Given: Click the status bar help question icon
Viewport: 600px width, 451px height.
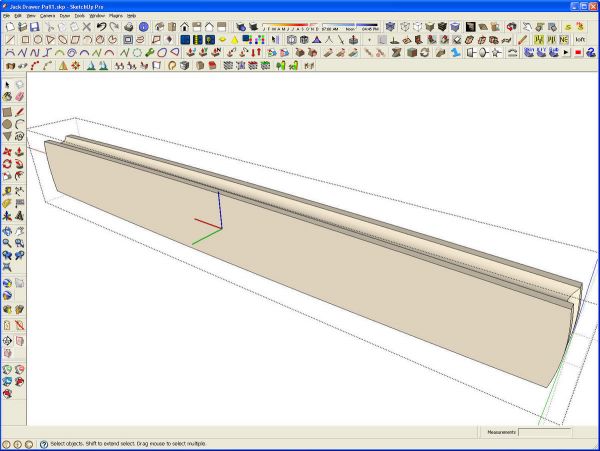Looking at the screenshot, I should coord(44,444).
